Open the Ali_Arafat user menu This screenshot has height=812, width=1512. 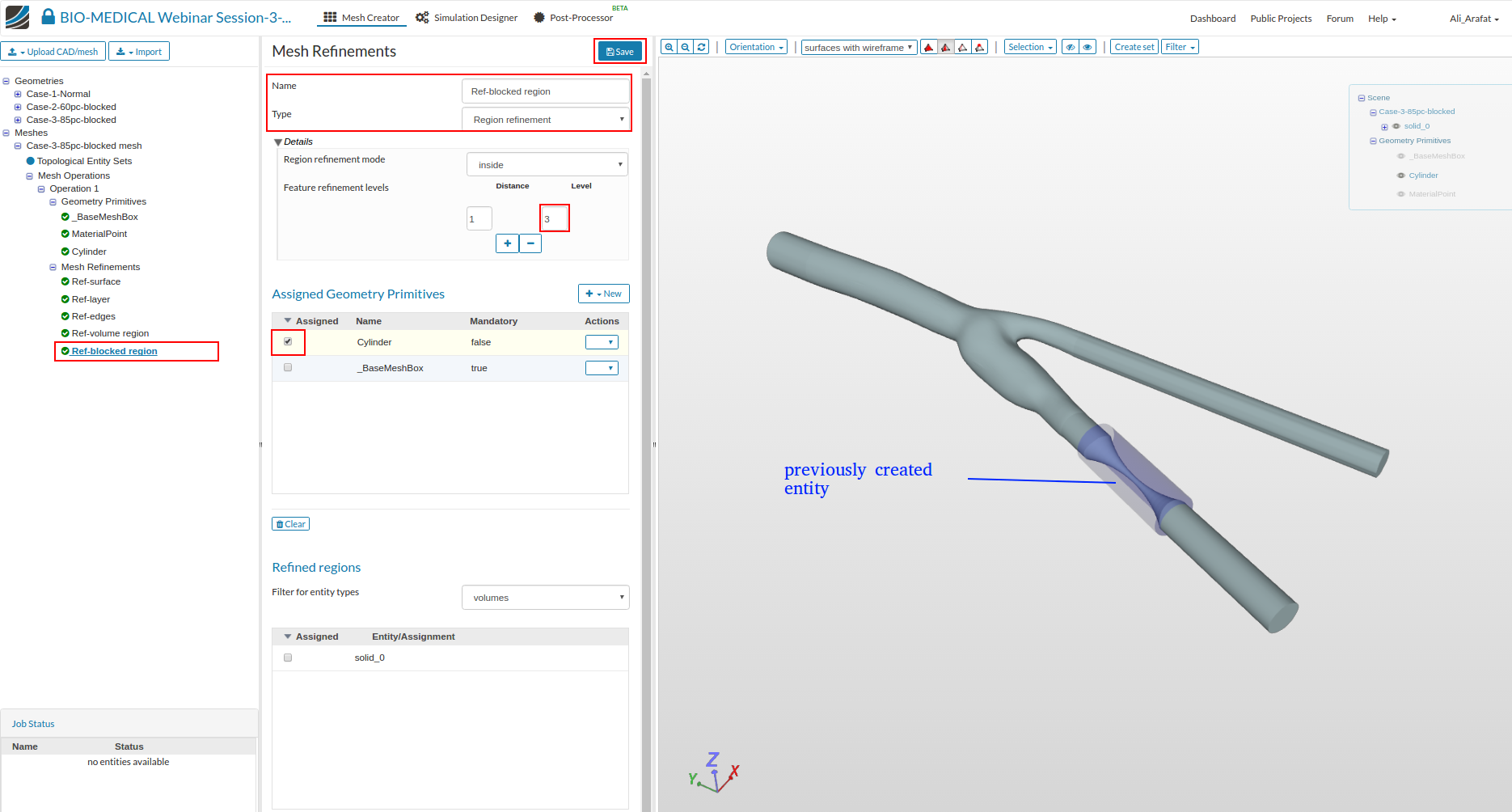[x=1474, y=19]
